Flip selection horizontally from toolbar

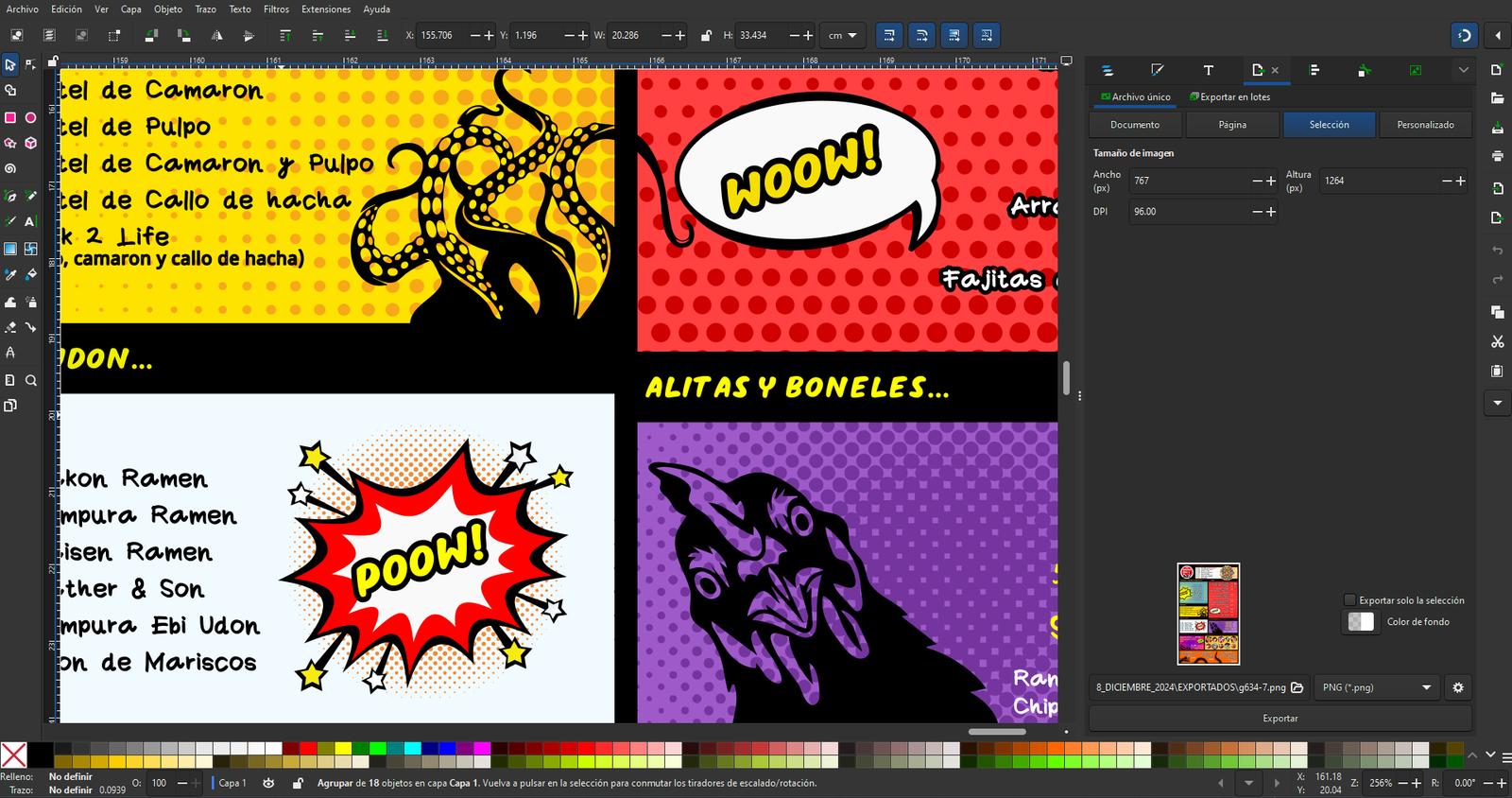coord(216,36)
